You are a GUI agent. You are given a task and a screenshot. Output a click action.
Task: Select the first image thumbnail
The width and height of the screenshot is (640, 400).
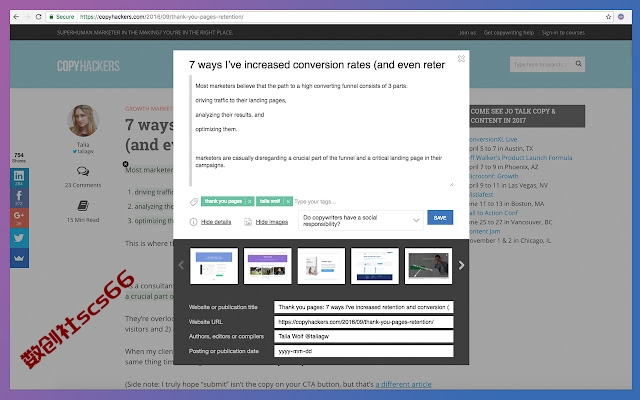click(214, 266)
